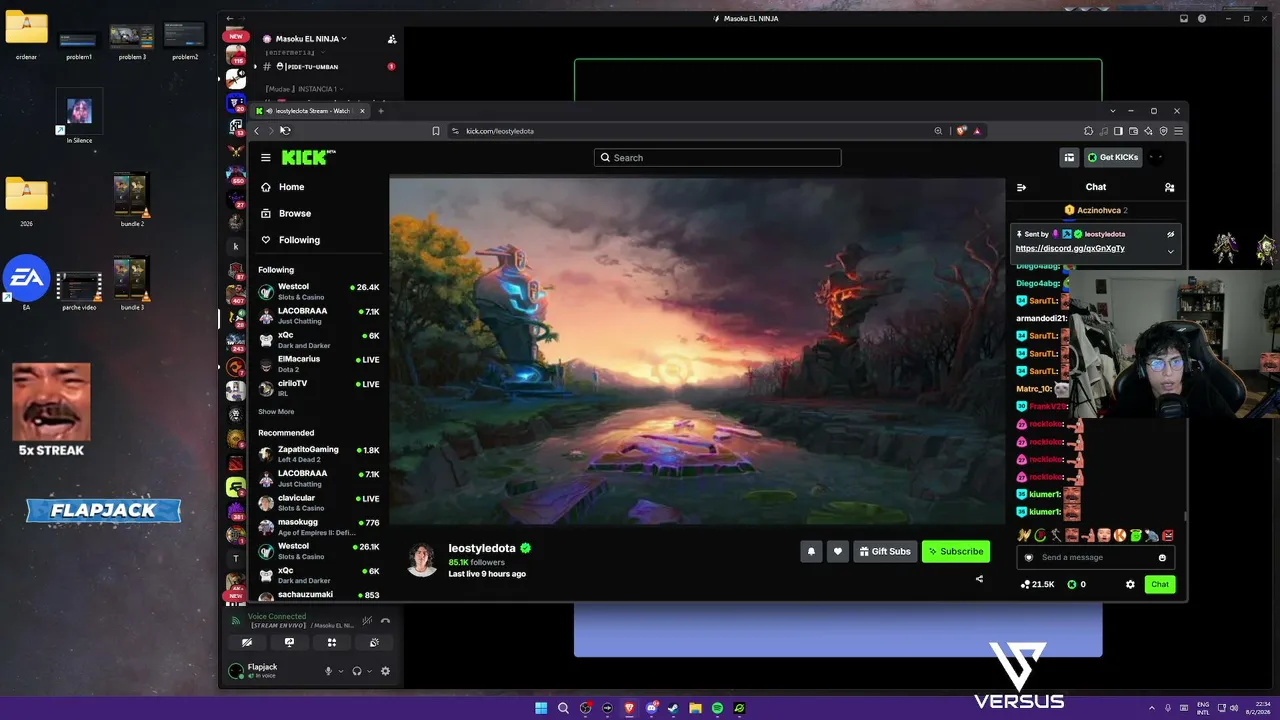
Task: Collapse the chat panel
Action: (x=1021, y=187)
